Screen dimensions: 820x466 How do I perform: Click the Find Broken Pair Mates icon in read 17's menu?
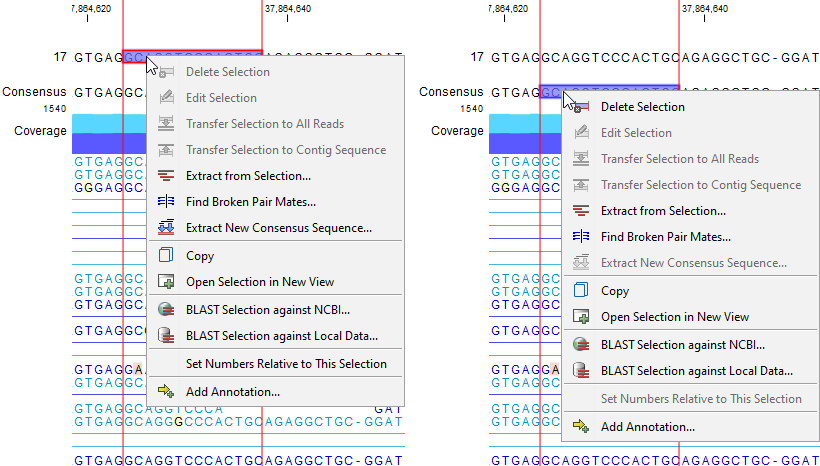[167, 202]
